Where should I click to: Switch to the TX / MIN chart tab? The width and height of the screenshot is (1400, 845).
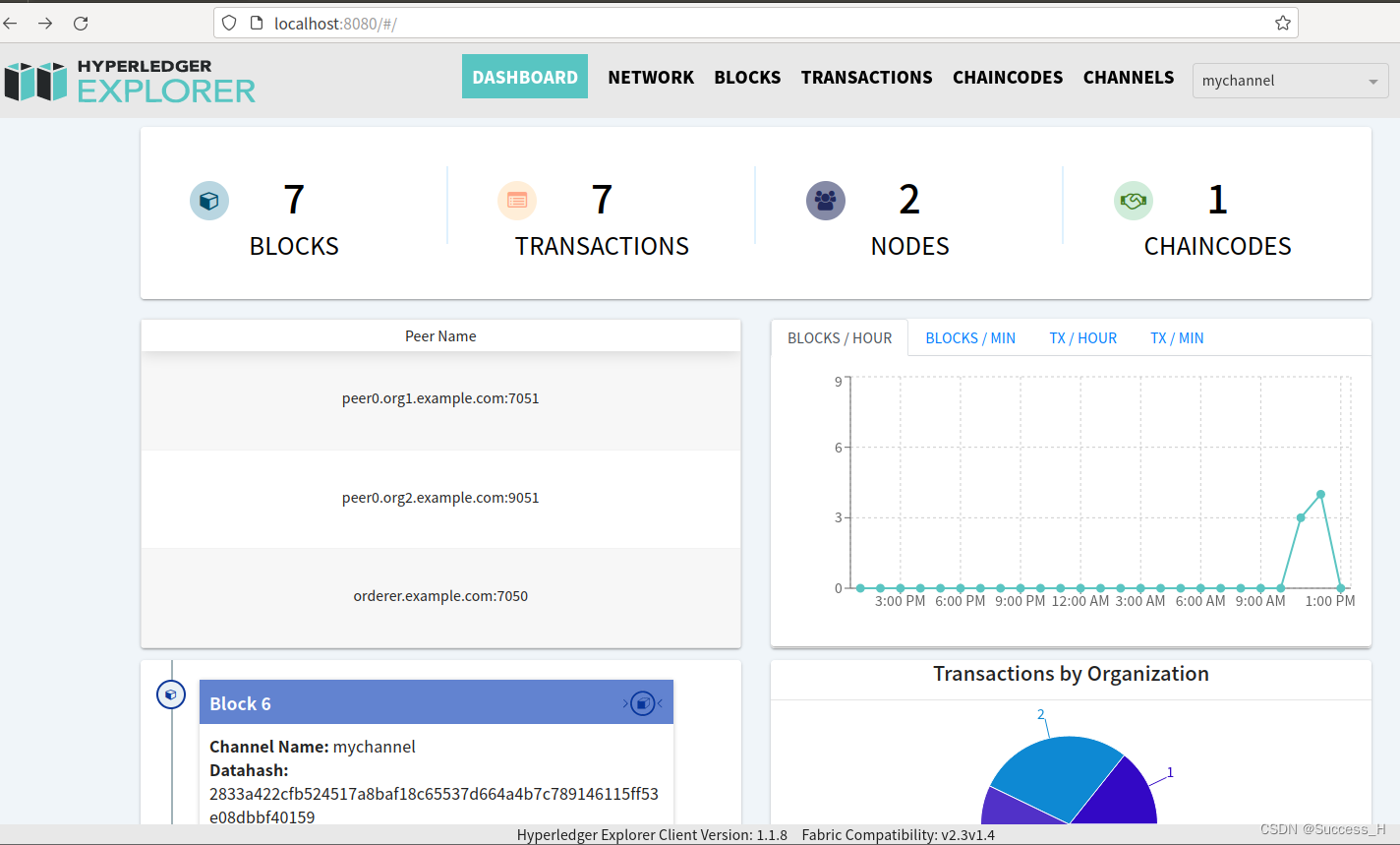[1177, 337]
